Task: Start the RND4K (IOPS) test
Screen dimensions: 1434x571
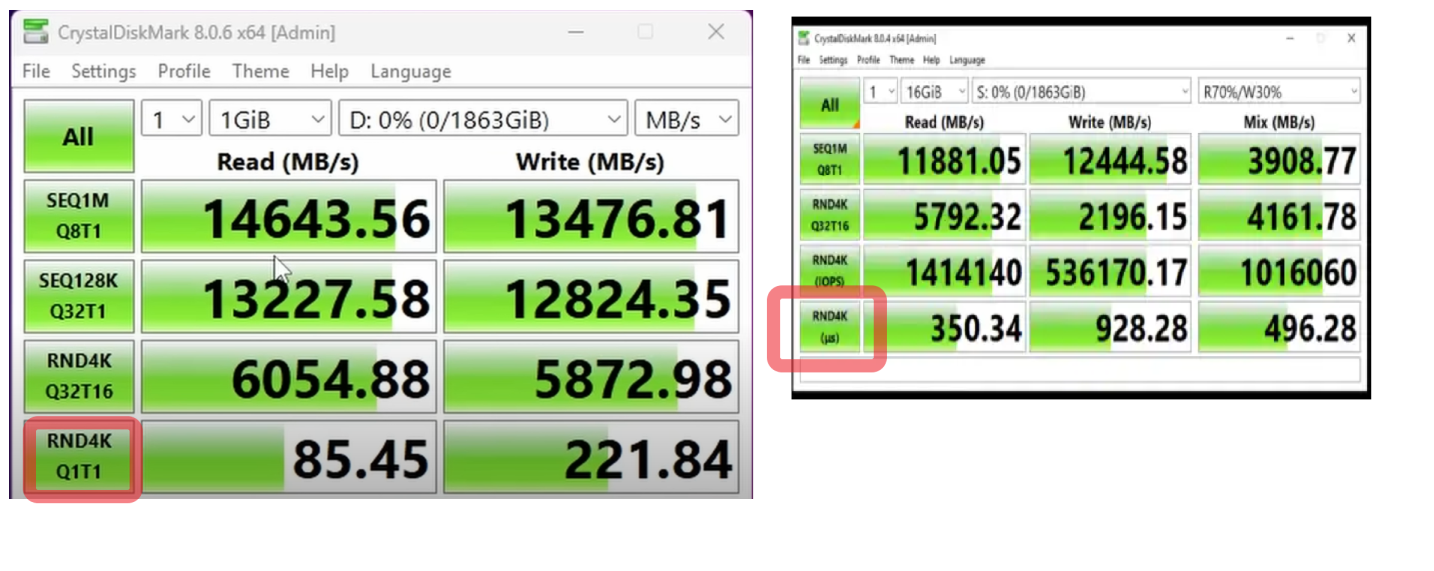Action: click(830, 270)
